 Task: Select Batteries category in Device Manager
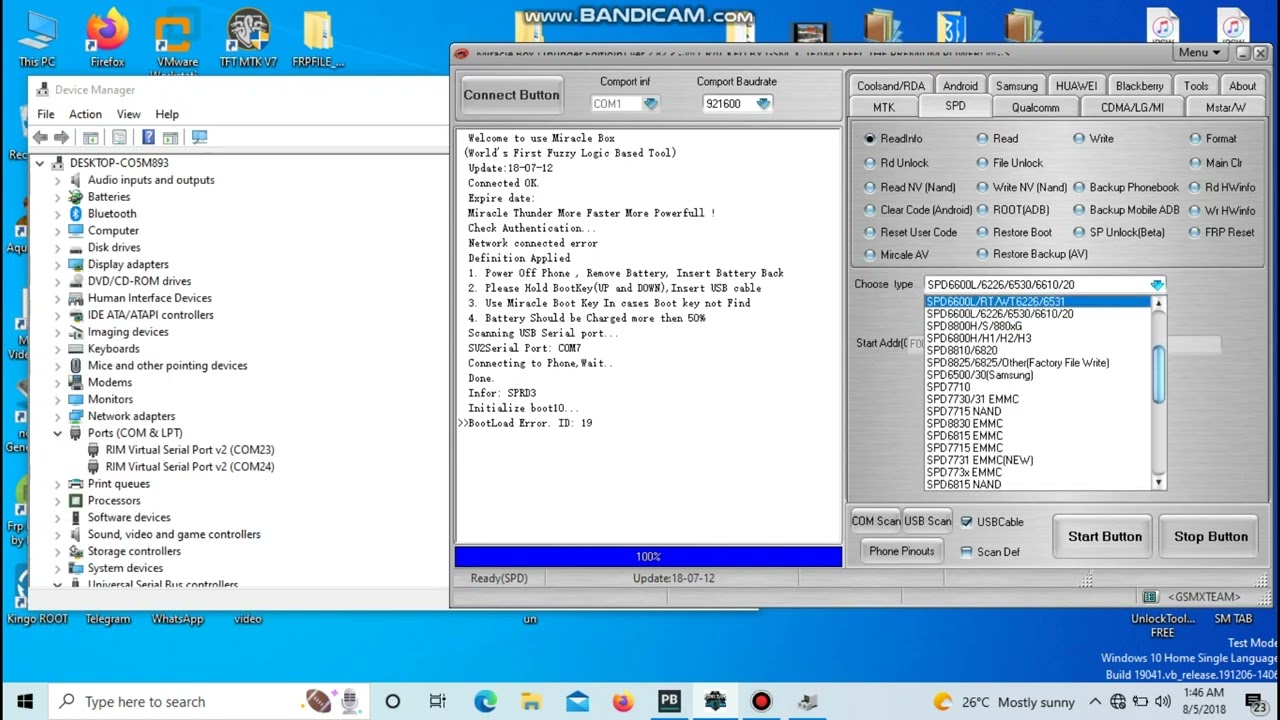[x=108, y=197]
